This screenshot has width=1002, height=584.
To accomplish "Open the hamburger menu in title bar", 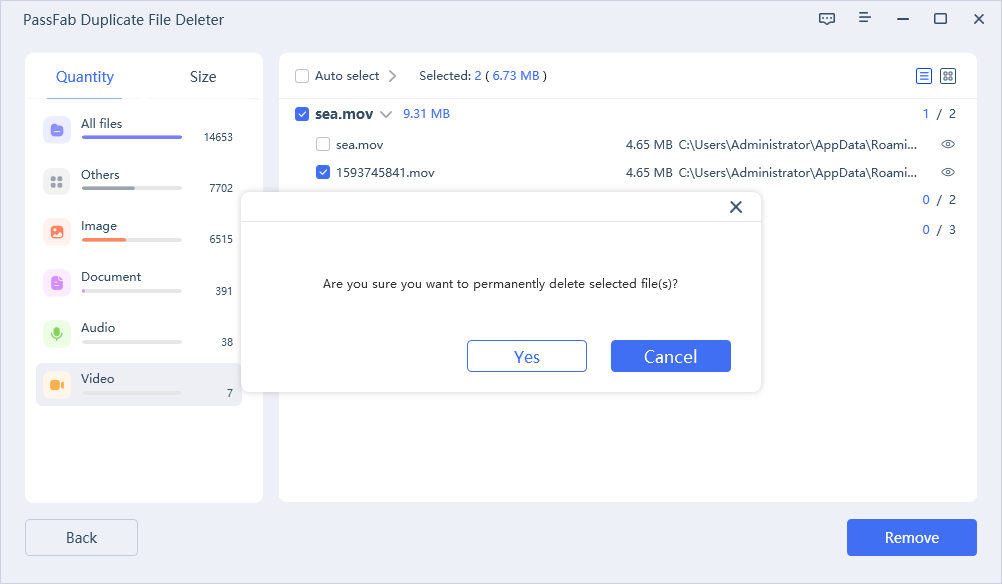I will pos(865,19).
